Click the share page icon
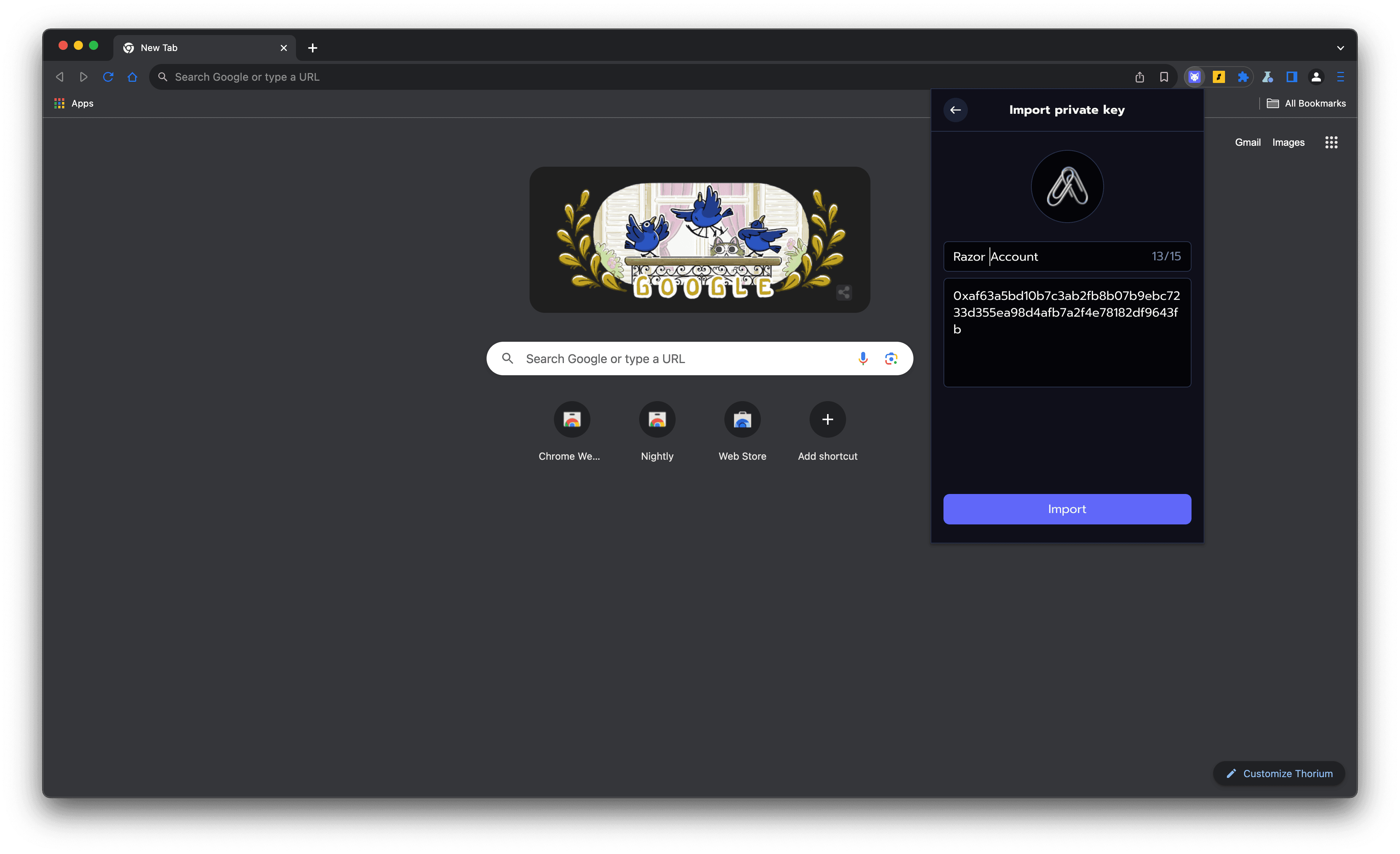Screen dimensions: 1400x854 (1139, 77)
